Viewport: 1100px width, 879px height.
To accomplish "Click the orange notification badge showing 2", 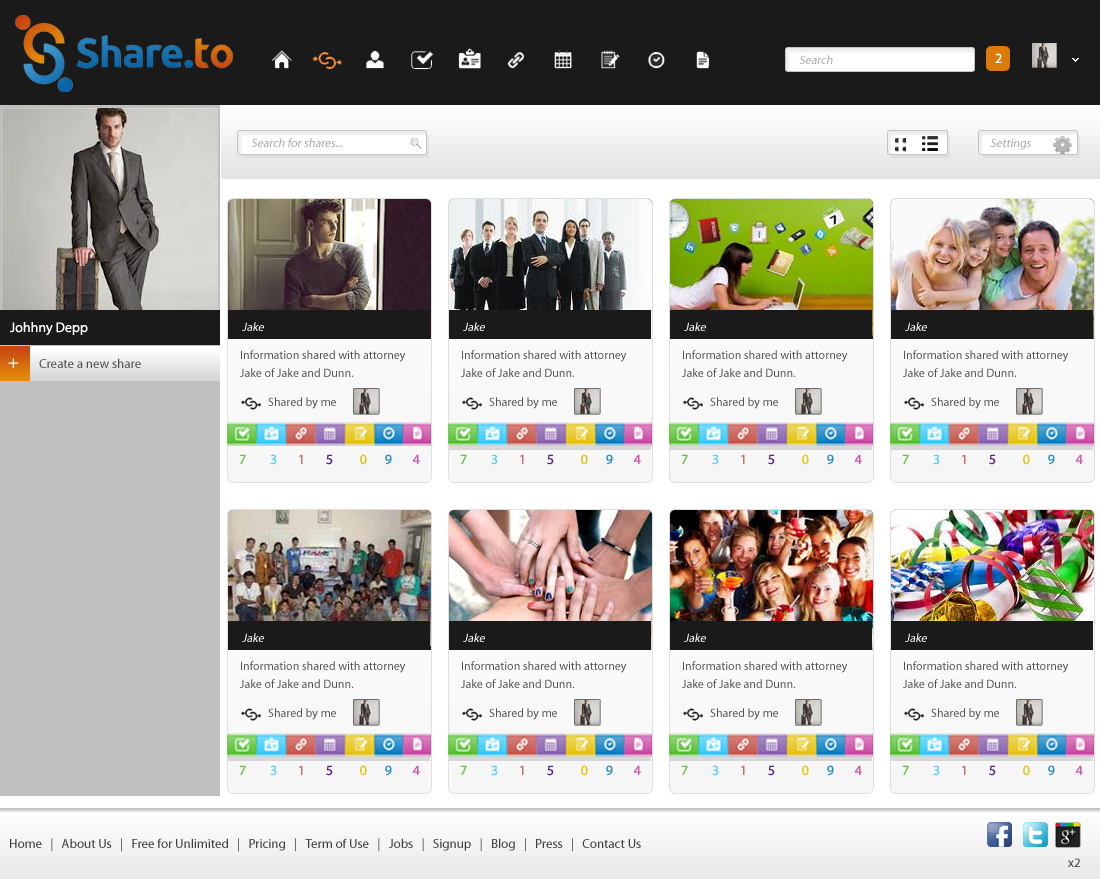I will pyautogui.click(x=997, y=59).
